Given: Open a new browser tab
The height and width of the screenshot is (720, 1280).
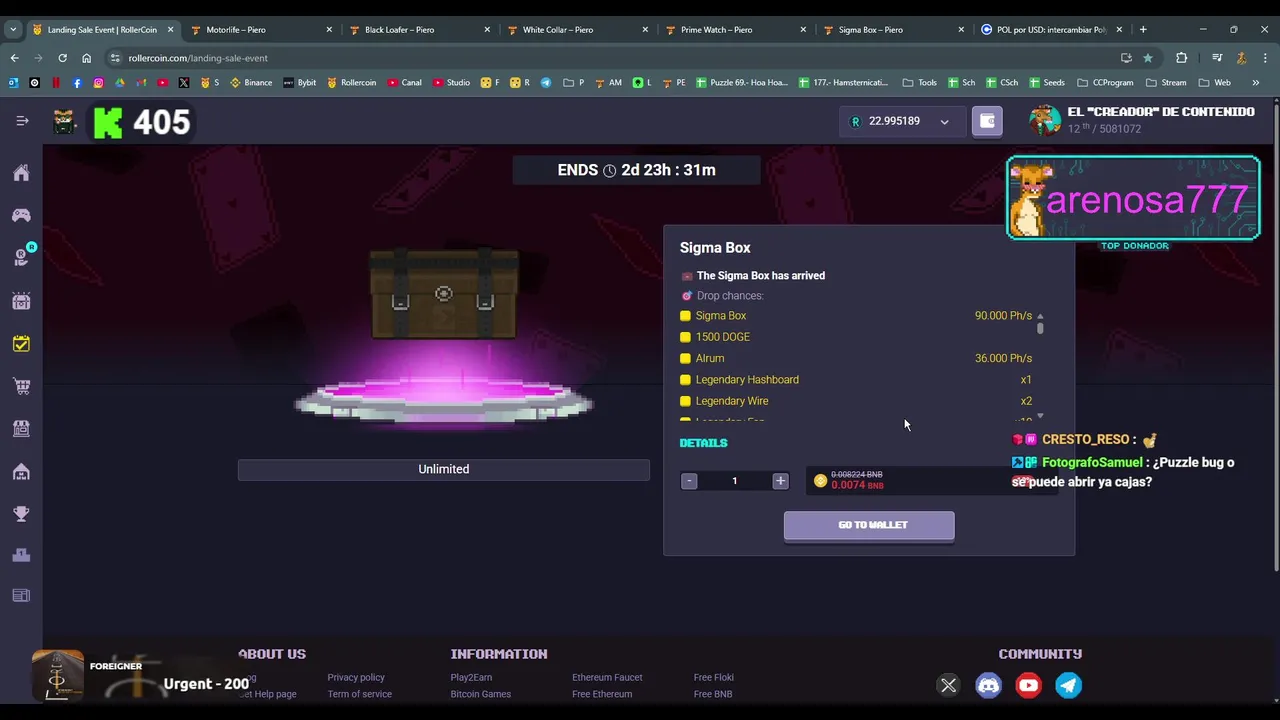Looking at the screenshot, I should (x=1143, y=29).
